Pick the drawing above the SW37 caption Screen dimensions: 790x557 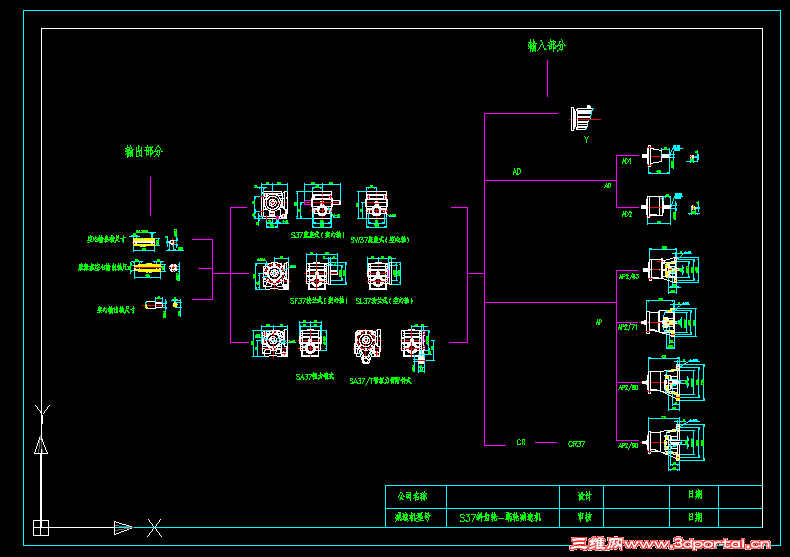pos(375,206)
